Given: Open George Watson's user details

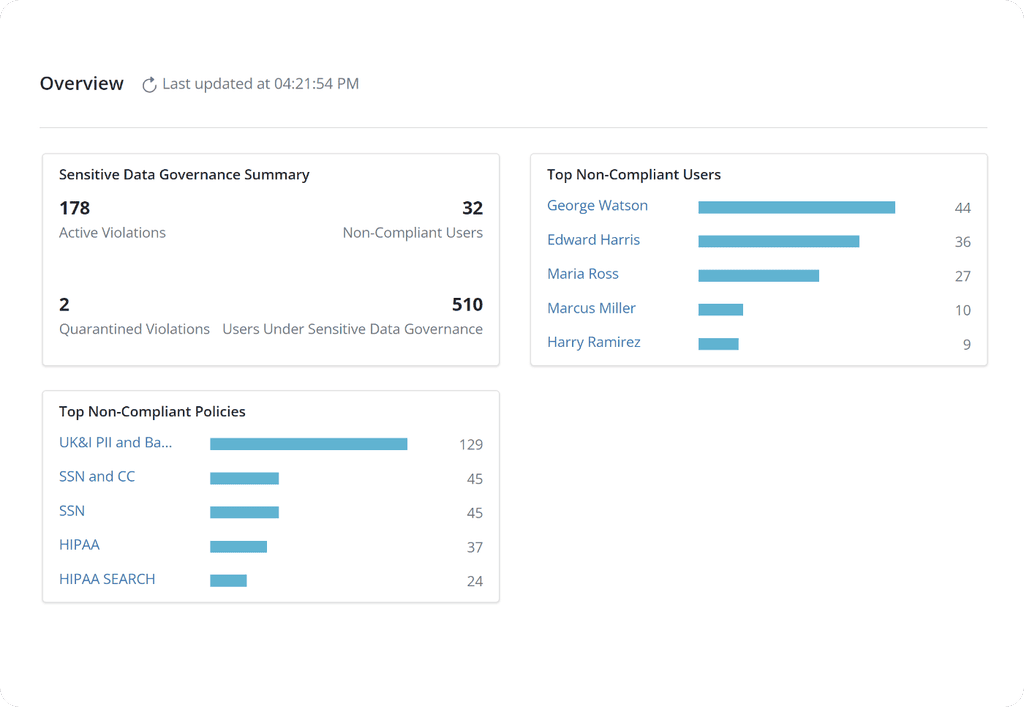Looking at the screenshot, I should point(597,206).
